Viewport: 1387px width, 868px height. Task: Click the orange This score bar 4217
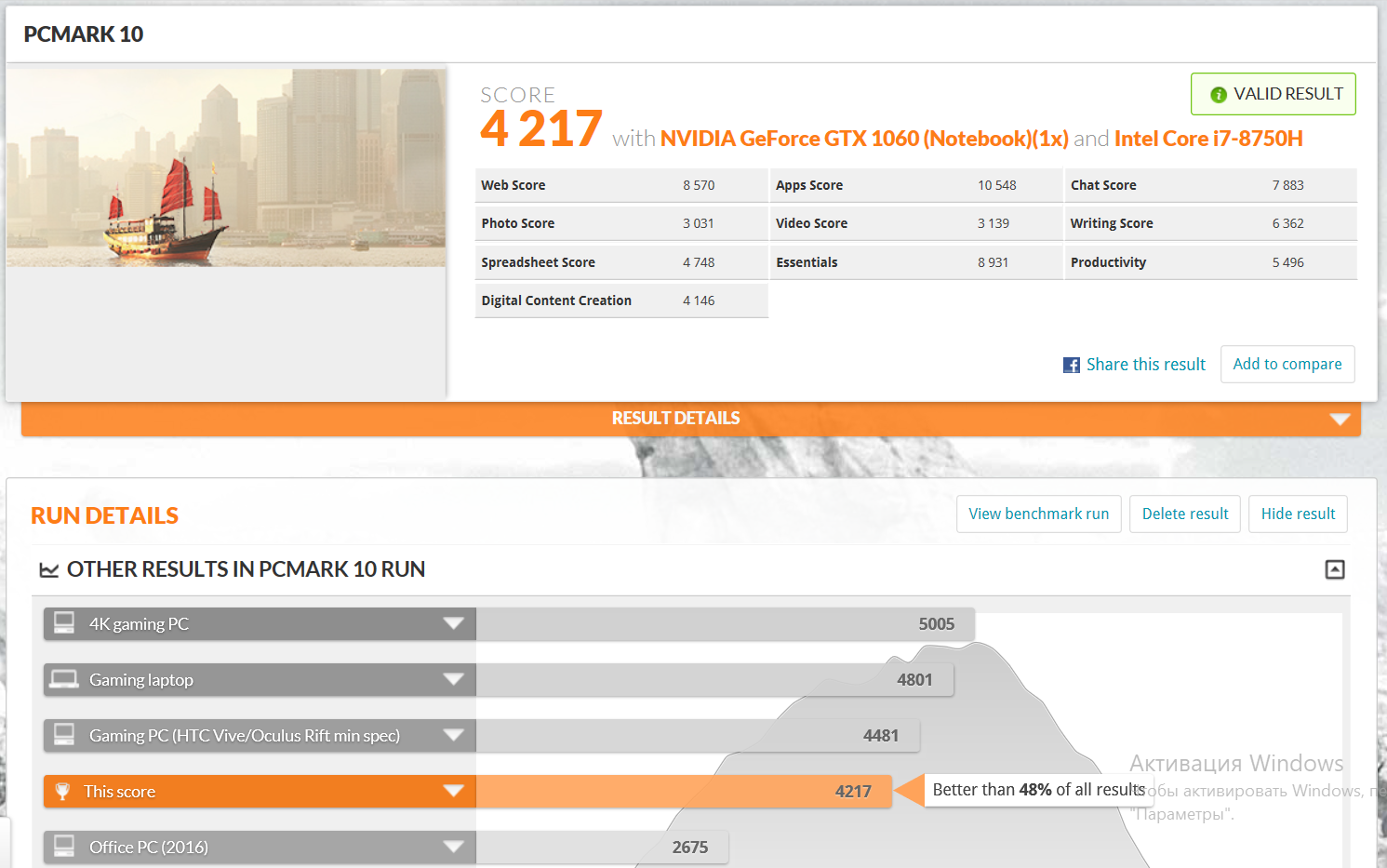click(684, 791)
